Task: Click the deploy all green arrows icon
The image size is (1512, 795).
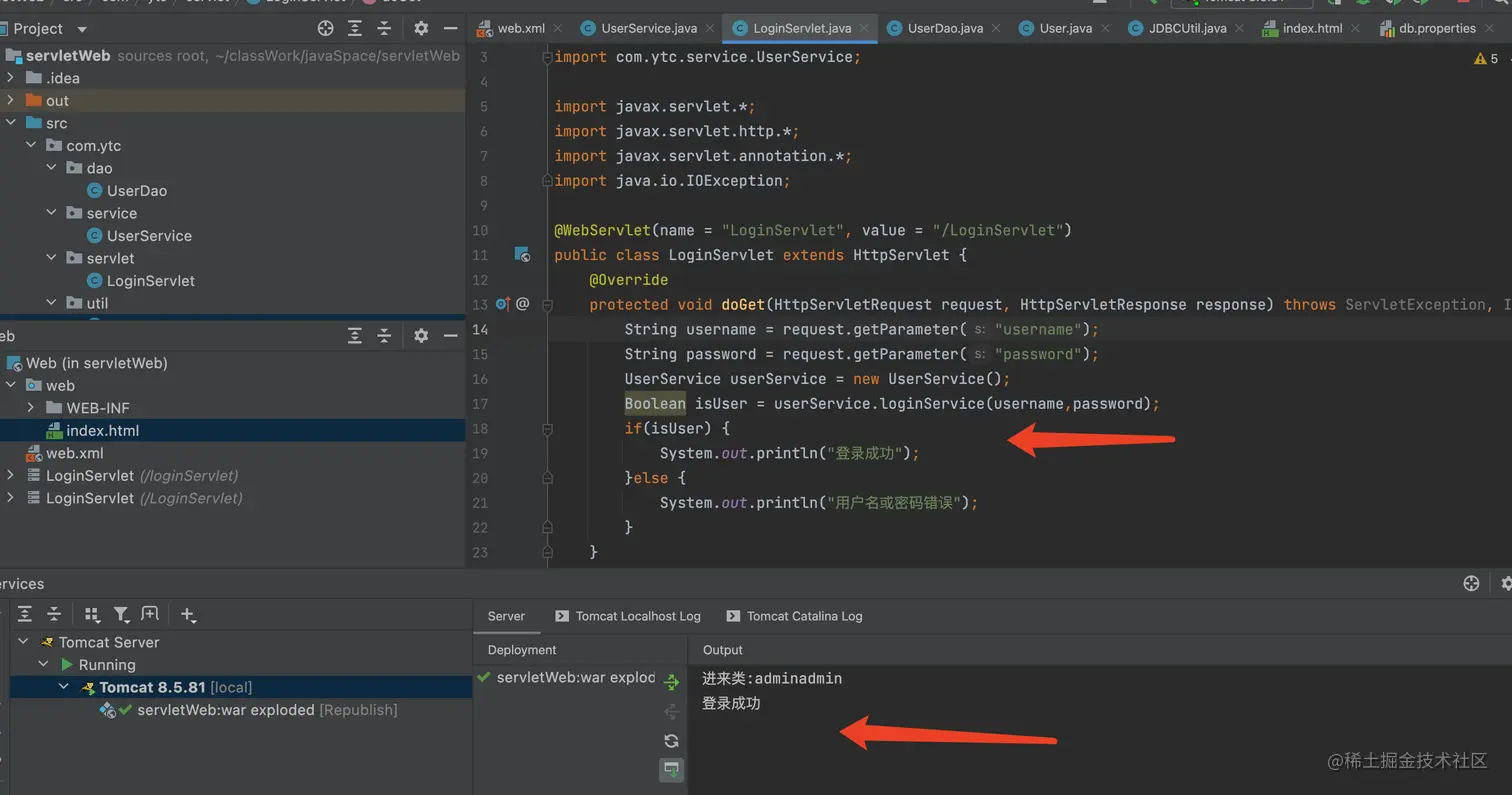Action: tap(671, 682)
